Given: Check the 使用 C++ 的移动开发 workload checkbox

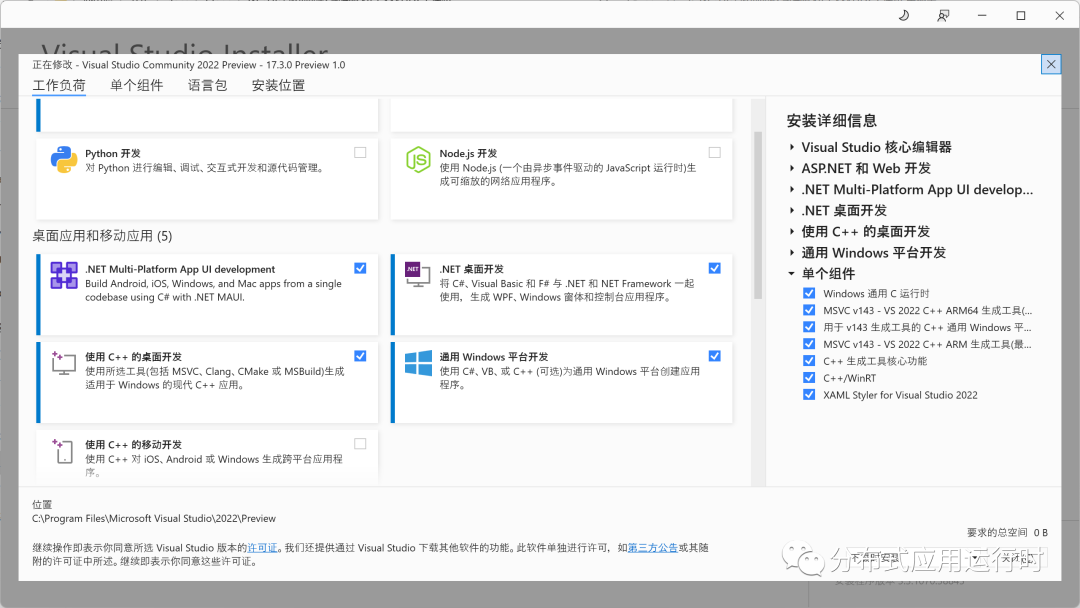Looking at the screenshot, I should 360,444.
